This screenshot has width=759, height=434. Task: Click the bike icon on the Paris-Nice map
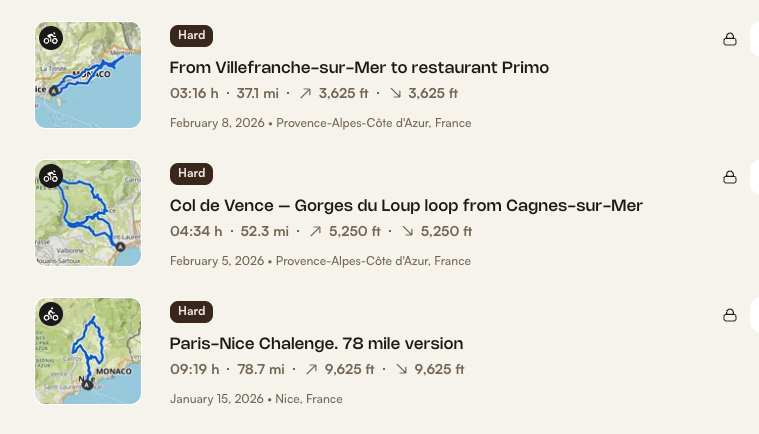pyautogui.click(x=51, y=315)
